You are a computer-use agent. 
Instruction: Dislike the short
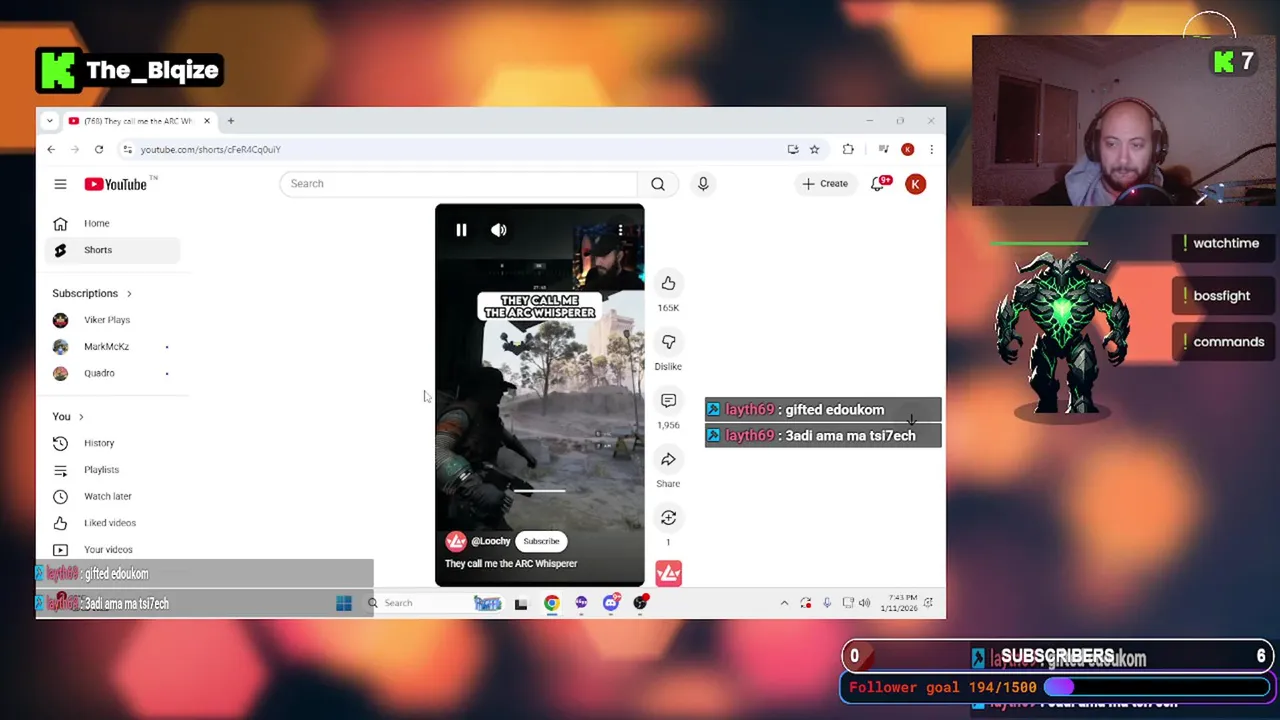point(668,342)
